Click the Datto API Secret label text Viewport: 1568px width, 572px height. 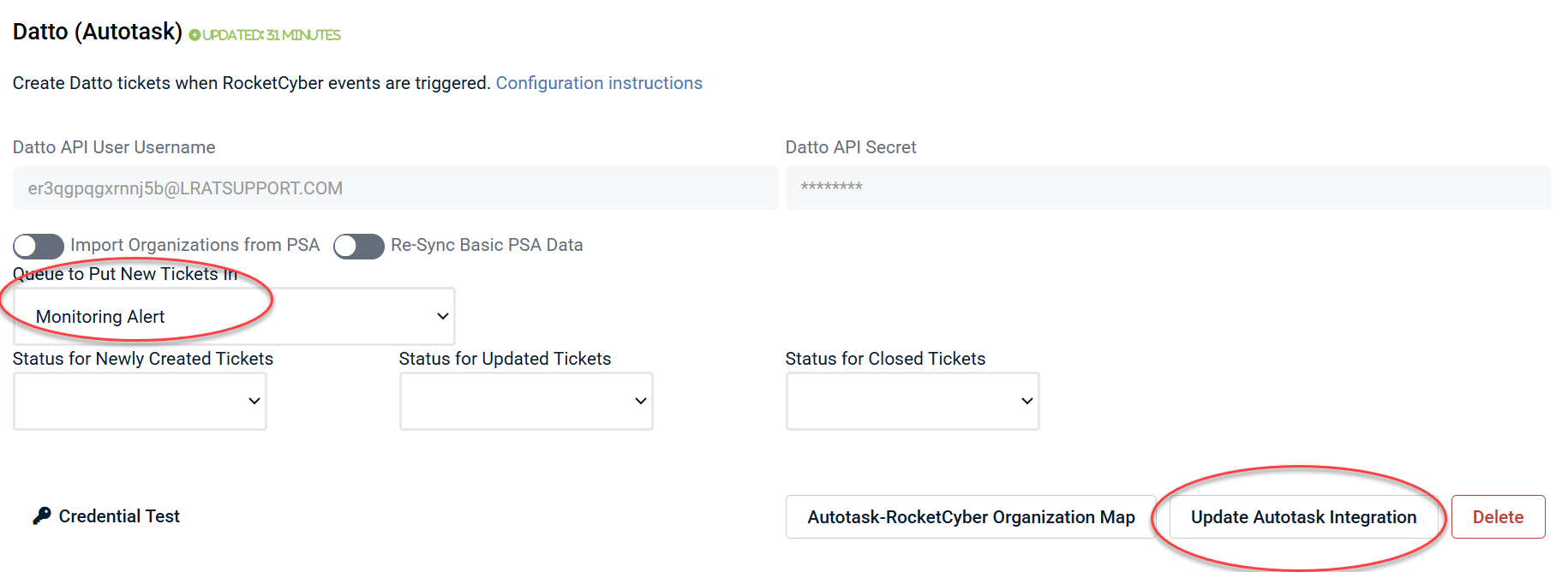click(851, 147)
